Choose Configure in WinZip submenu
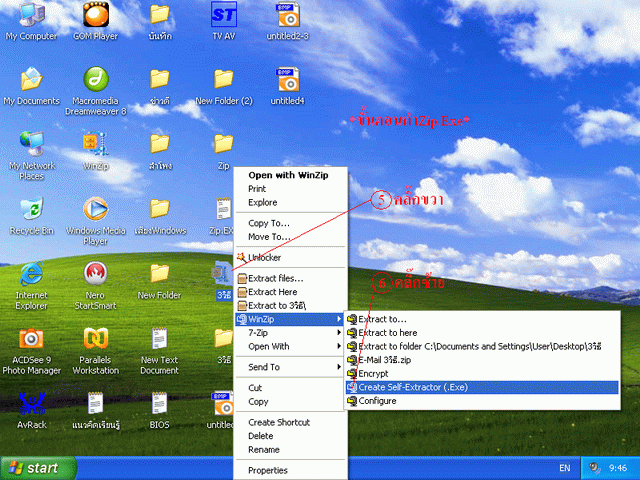 pyautogui.click(x=482, y=401)
